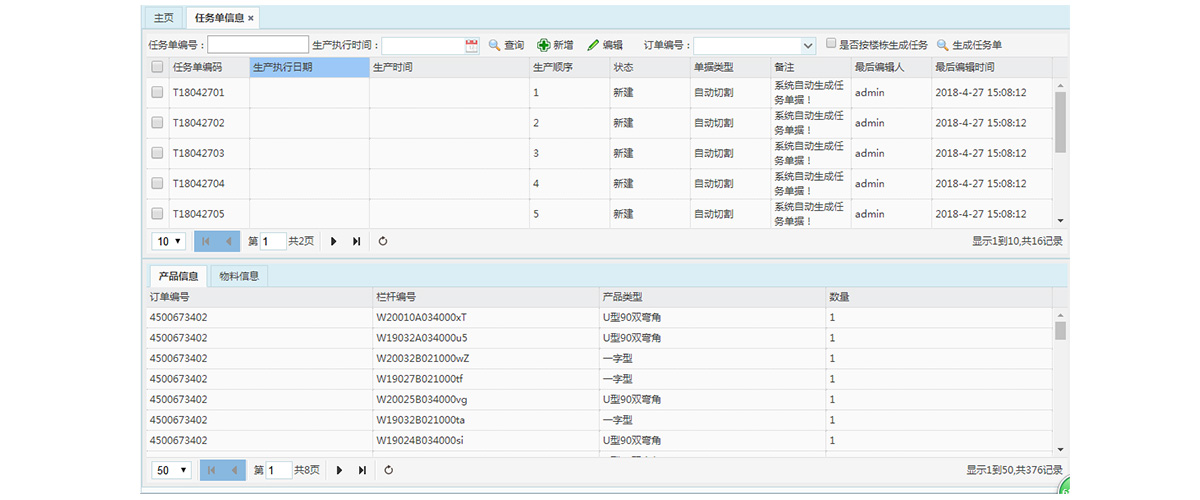Open the page size dropdown showing 50
Screen dimensions: 1200x500
169,470
